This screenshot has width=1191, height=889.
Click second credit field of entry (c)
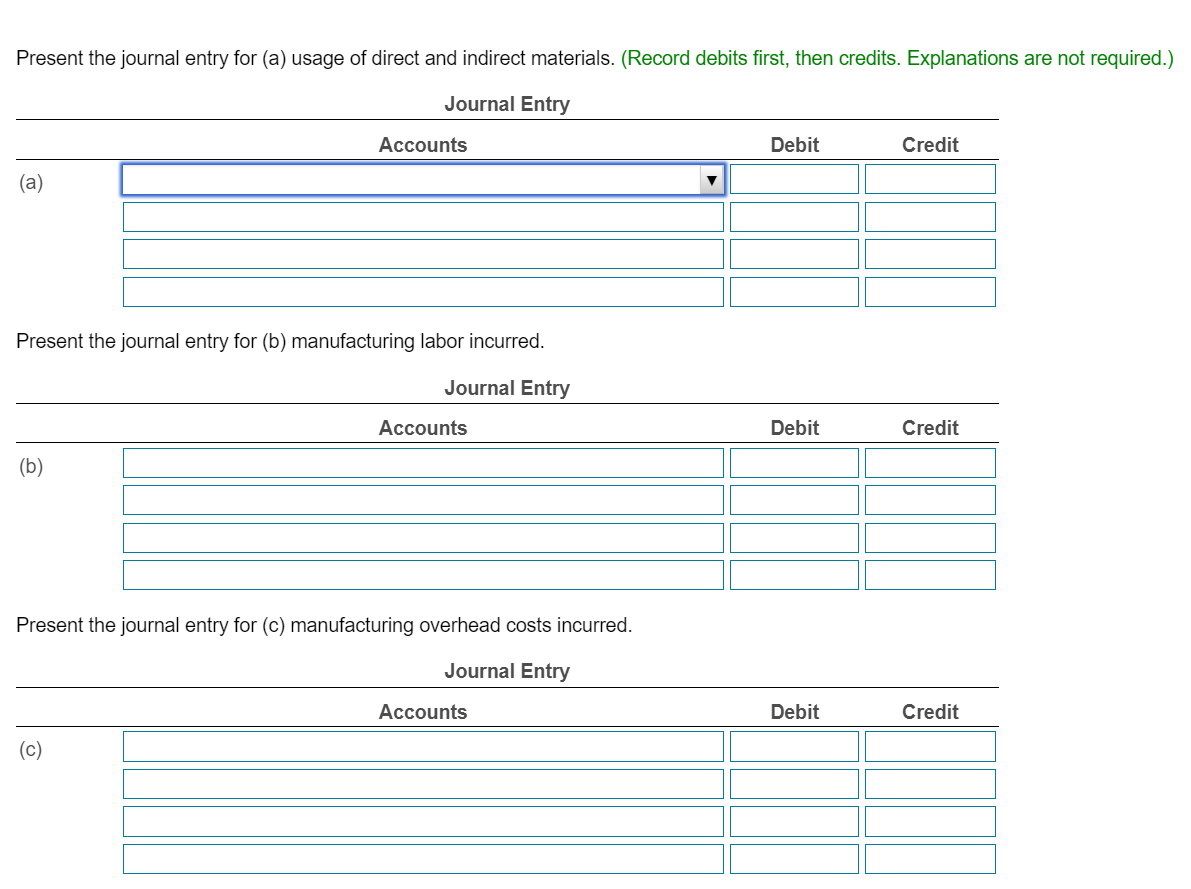click(930, 784)
